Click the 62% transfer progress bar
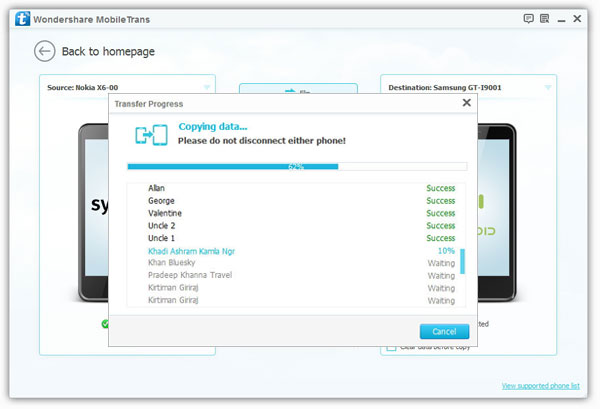This screenshot has height=409, width=600. tap(297, 166)
